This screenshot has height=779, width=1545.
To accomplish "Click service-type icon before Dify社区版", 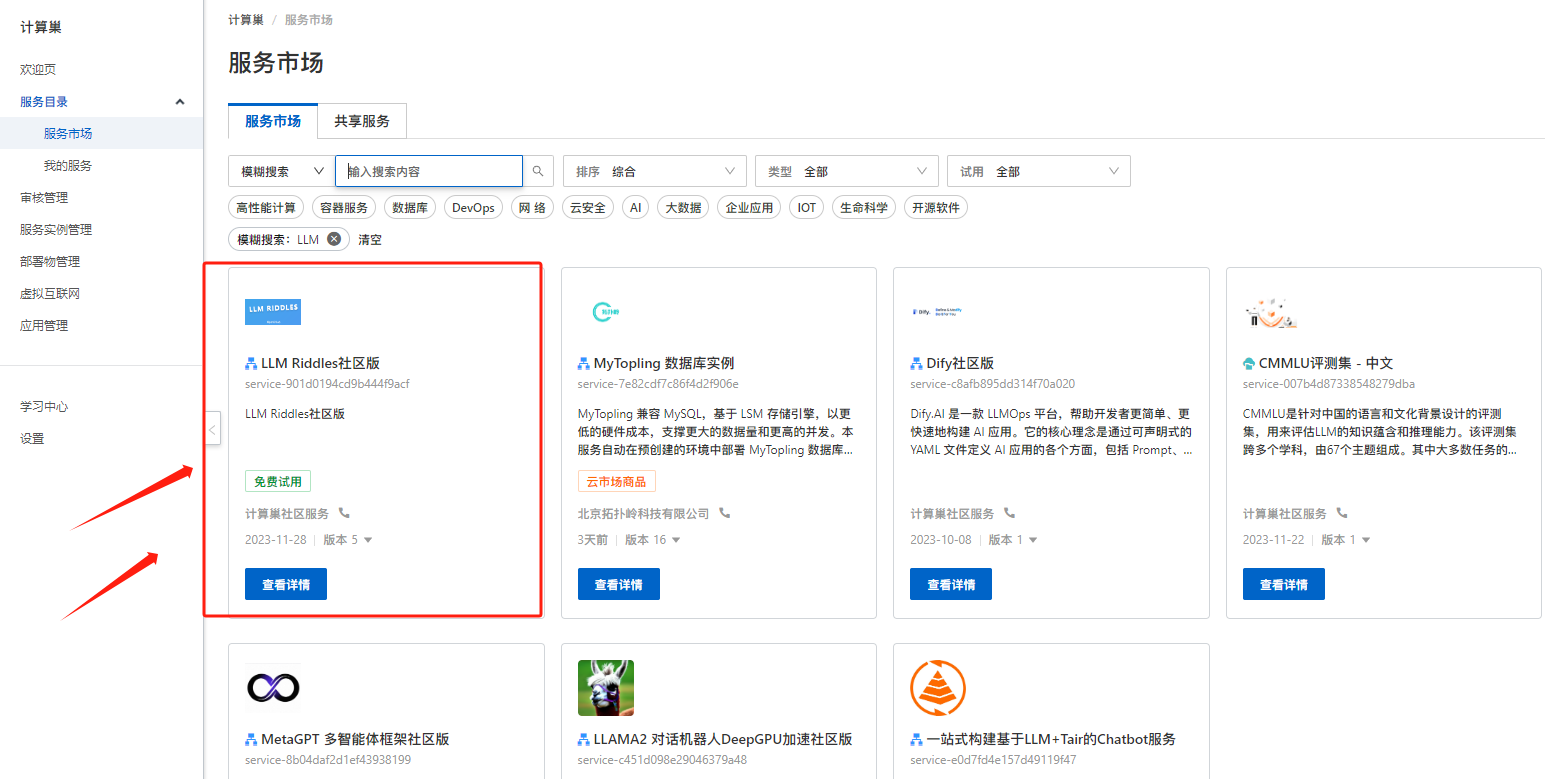I will pos(916,363).
